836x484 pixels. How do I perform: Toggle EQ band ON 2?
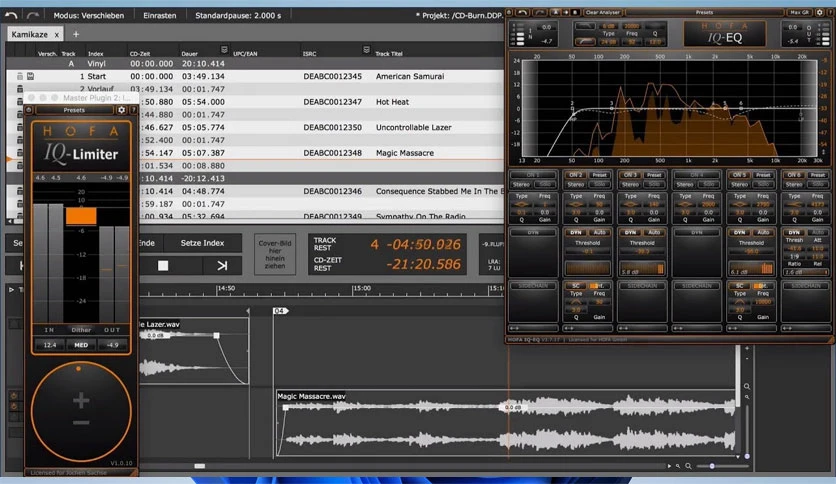coord(575,175)
